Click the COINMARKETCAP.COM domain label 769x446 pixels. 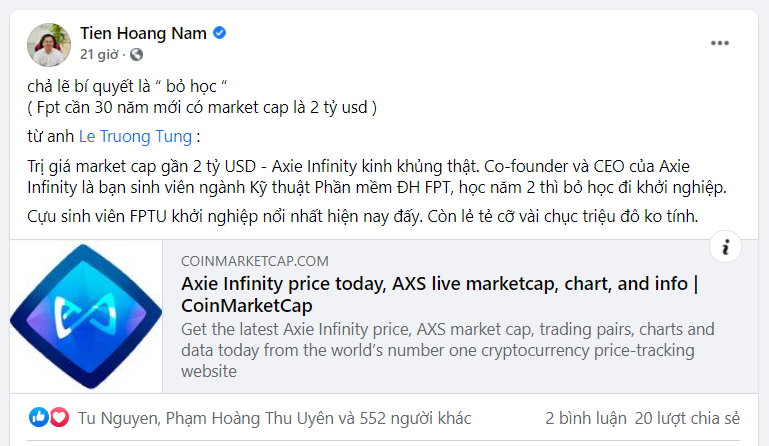pos(254,260)
